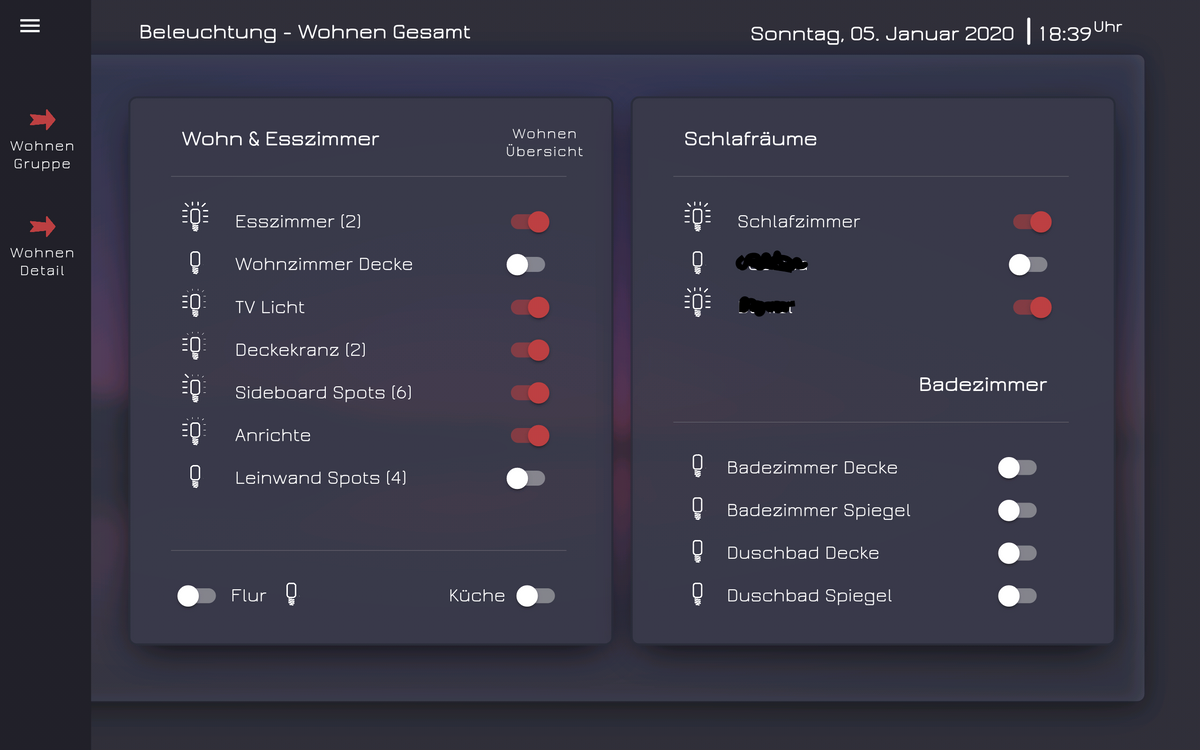Click the Beleuchtung - Wohnen Gesamt page title
The height and width of the screenshot is (750, 1200).
(305, 32)
